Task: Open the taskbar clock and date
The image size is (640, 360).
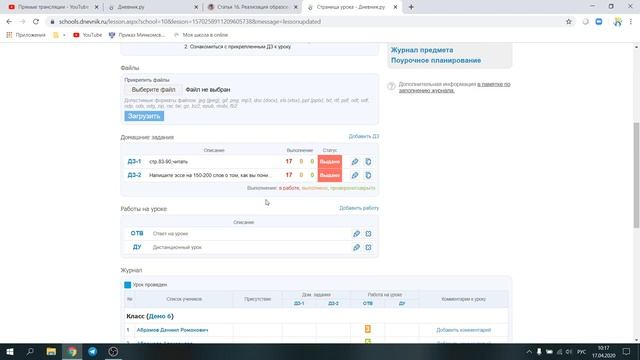Action: [604, 351]
